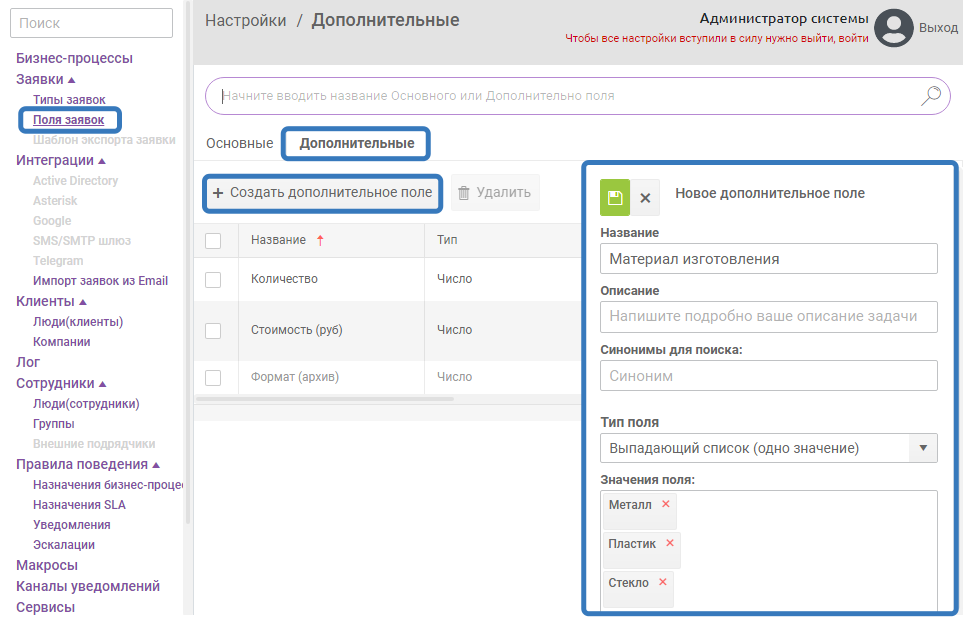The image size is (963, 617).
Task: Click the 'Синонимы для поиска' input field
Action: point(768,376)
